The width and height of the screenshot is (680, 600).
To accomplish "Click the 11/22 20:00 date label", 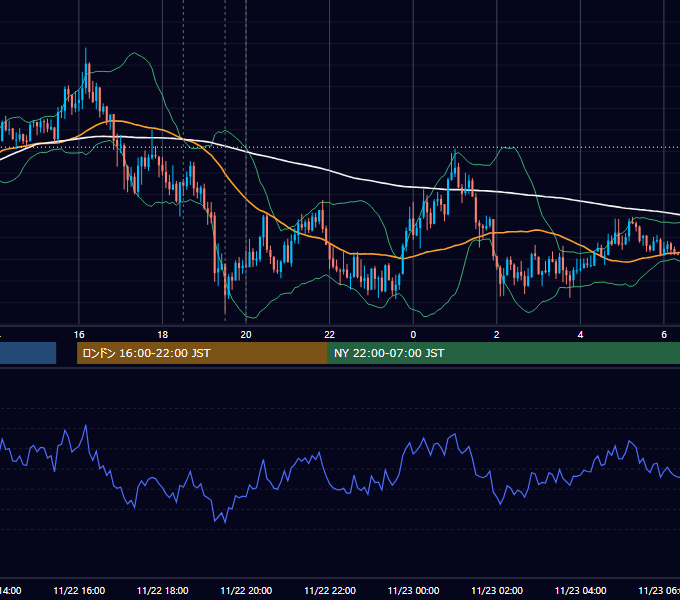I will tap(246, 590).
